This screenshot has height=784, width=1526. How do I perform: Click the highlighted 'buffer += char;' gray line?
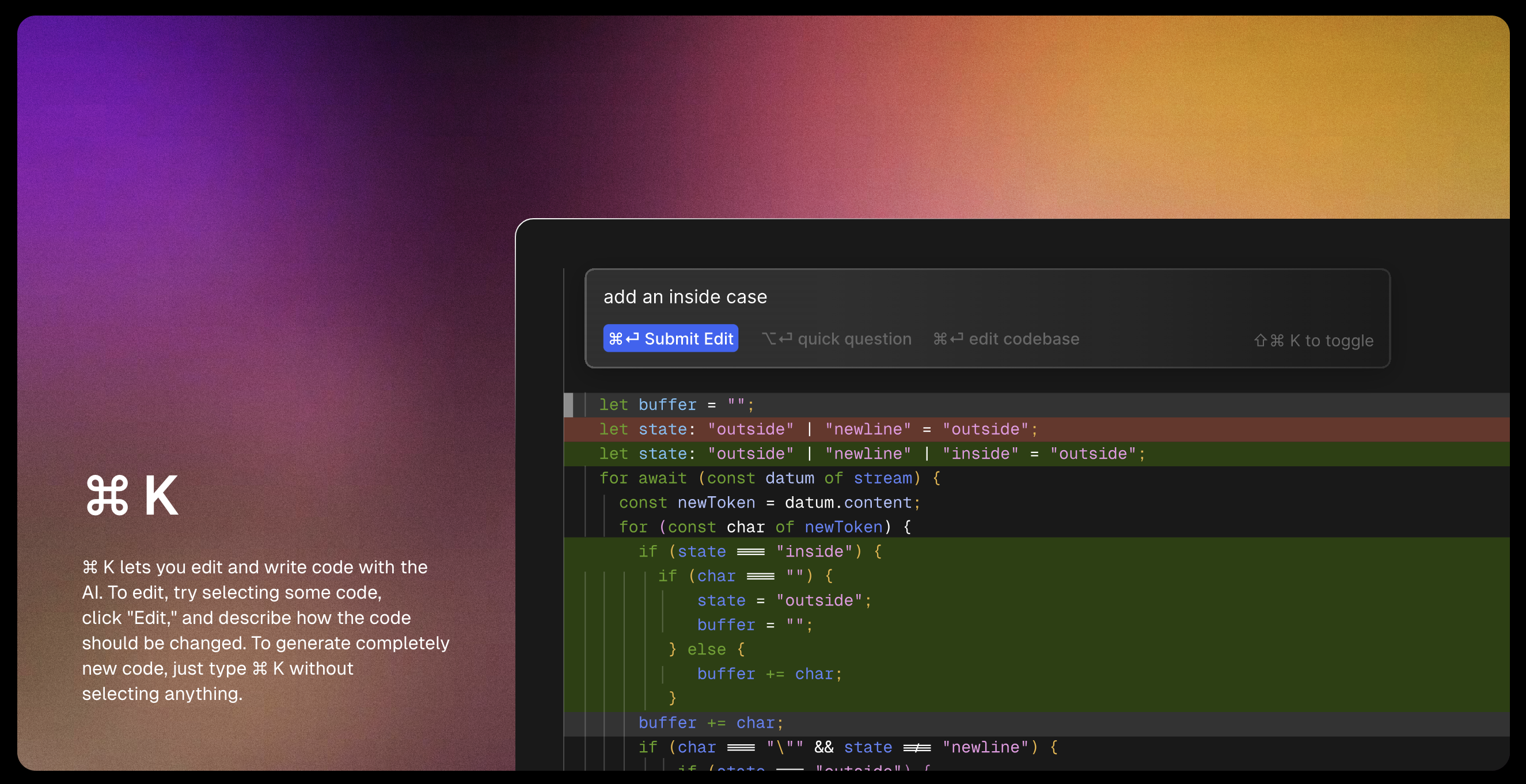710,722
